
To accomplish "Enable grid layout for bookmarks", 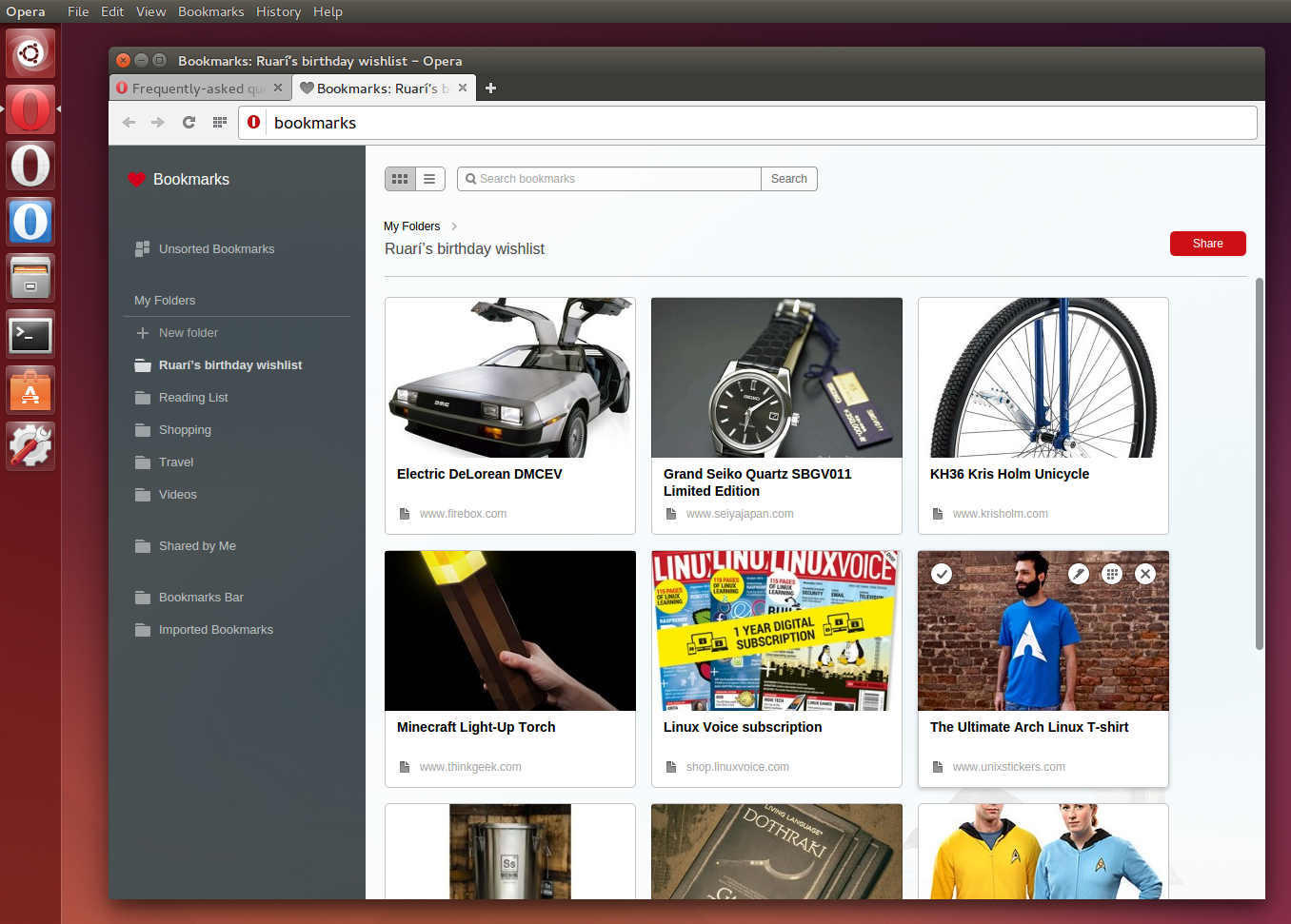I will (x=400, y=178).
